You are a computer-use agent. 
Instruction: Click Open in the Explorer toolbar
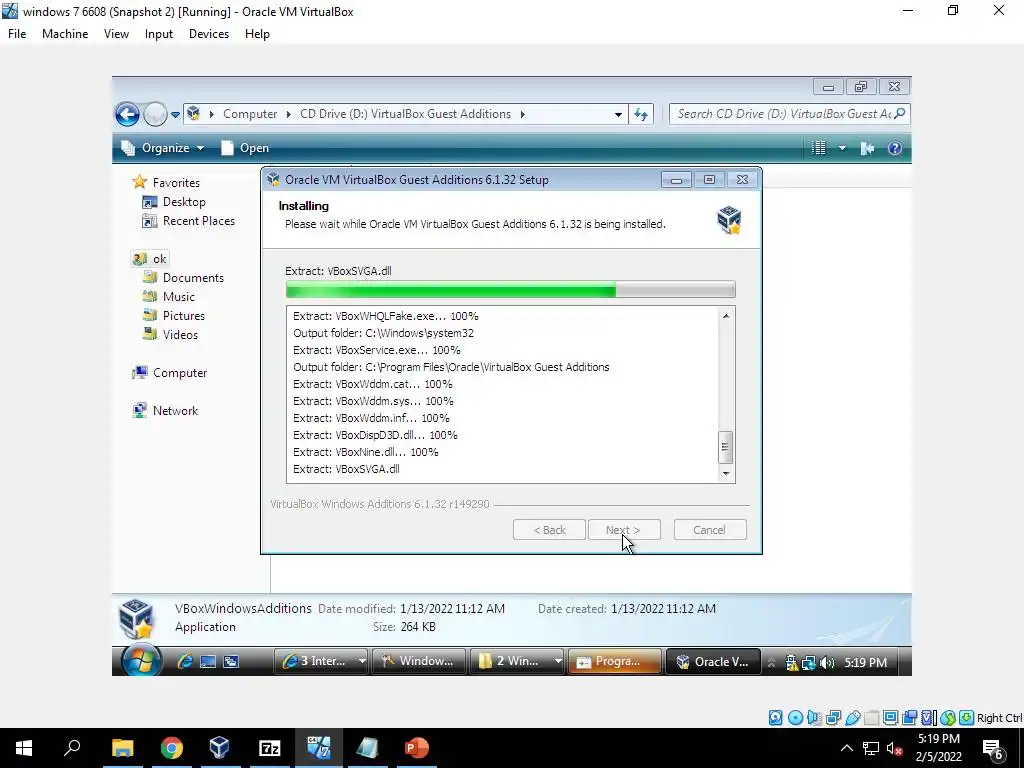pos(245,148)
